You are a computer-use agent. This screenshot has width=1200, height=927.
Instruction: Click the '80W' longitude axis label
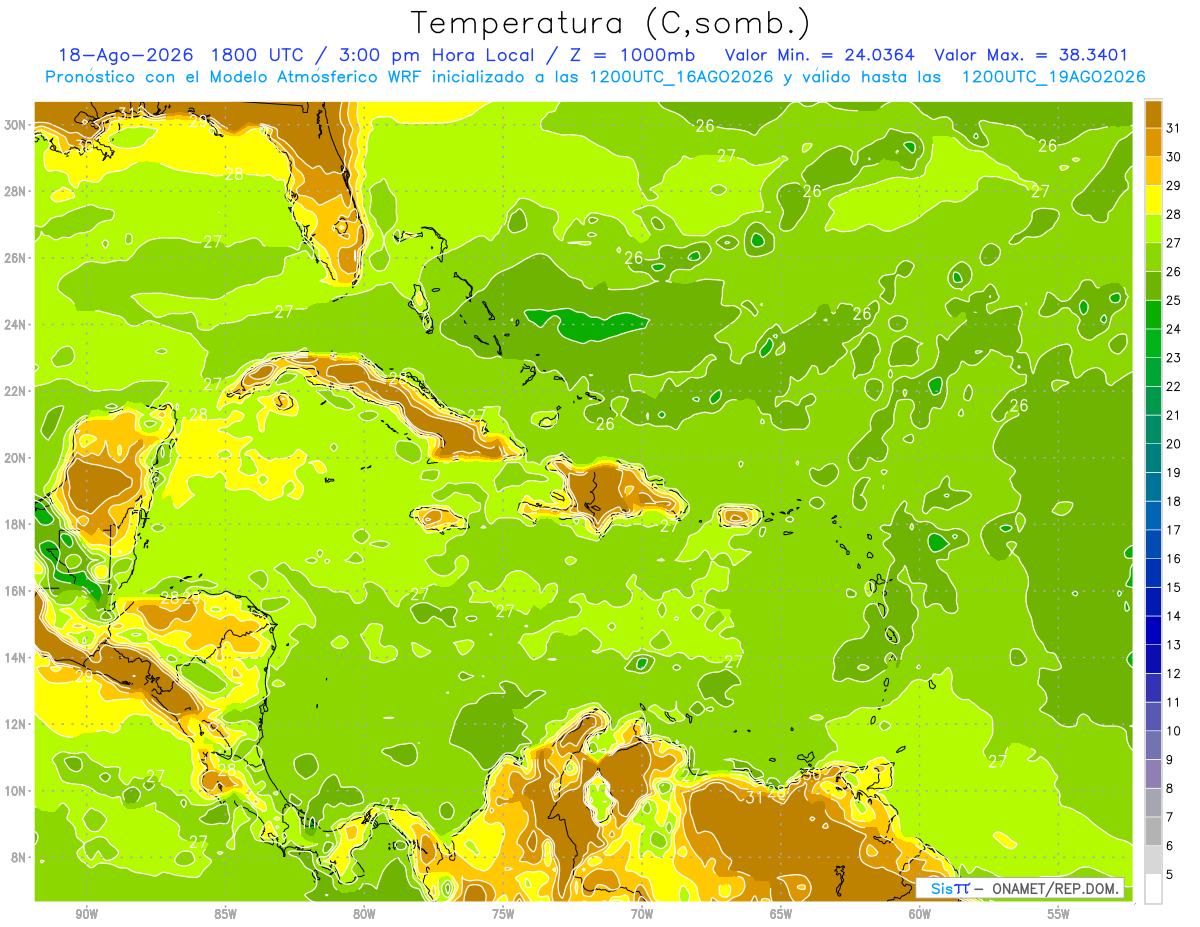point(364,913)
